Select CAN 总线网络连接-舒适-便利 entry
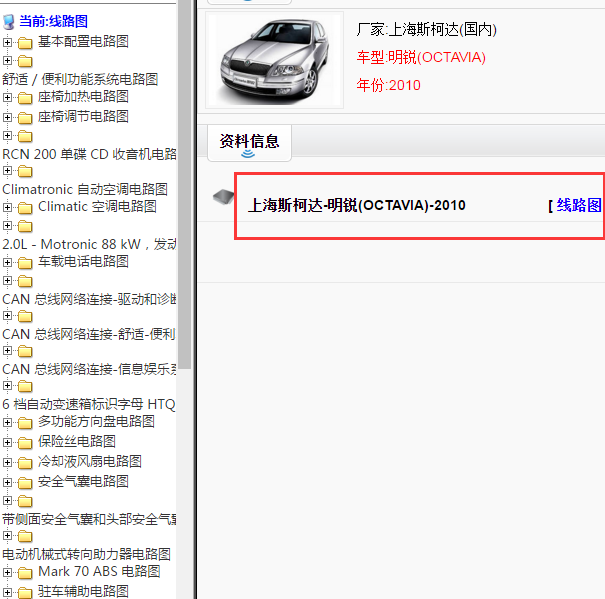 89,334
